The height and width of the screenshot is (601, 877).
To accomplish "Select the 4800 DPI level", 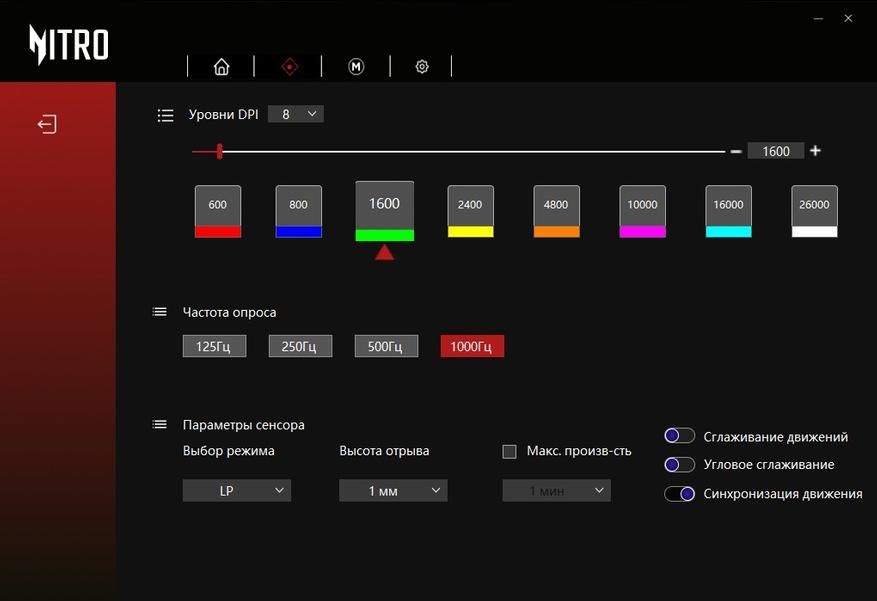I will (x=557, y=205).
